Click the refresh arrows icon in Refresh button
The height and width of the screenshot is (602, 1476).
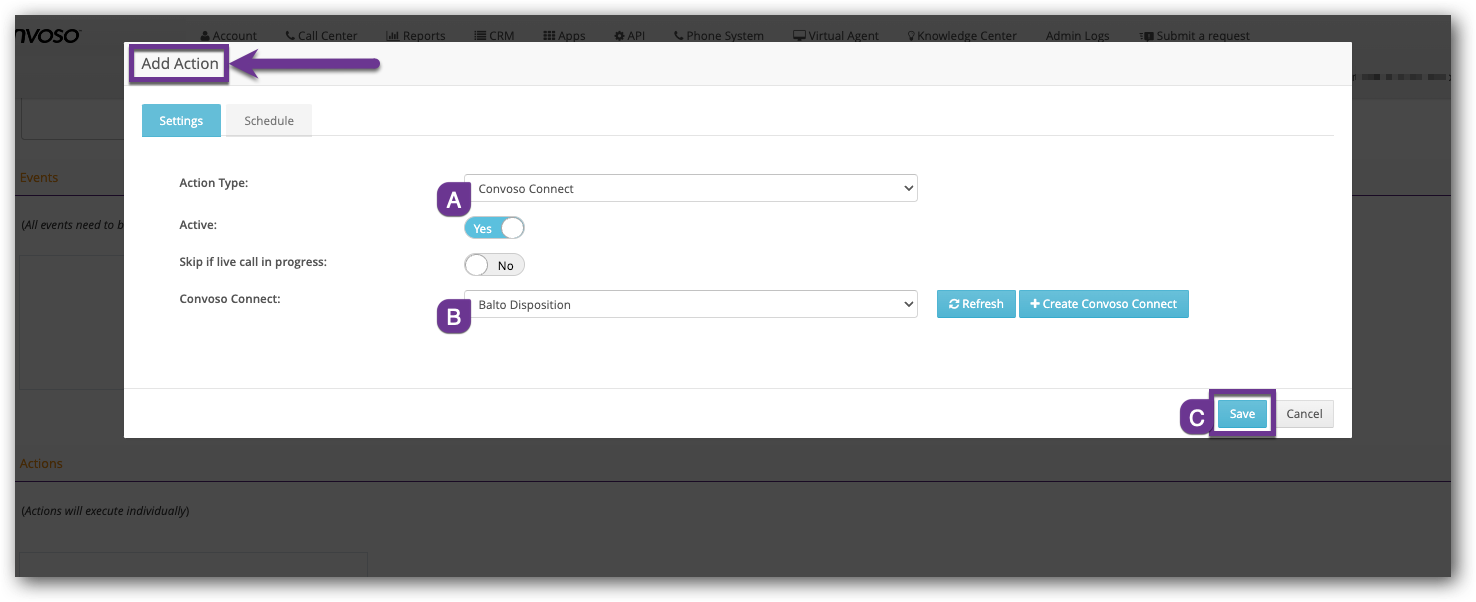(954, 304)
